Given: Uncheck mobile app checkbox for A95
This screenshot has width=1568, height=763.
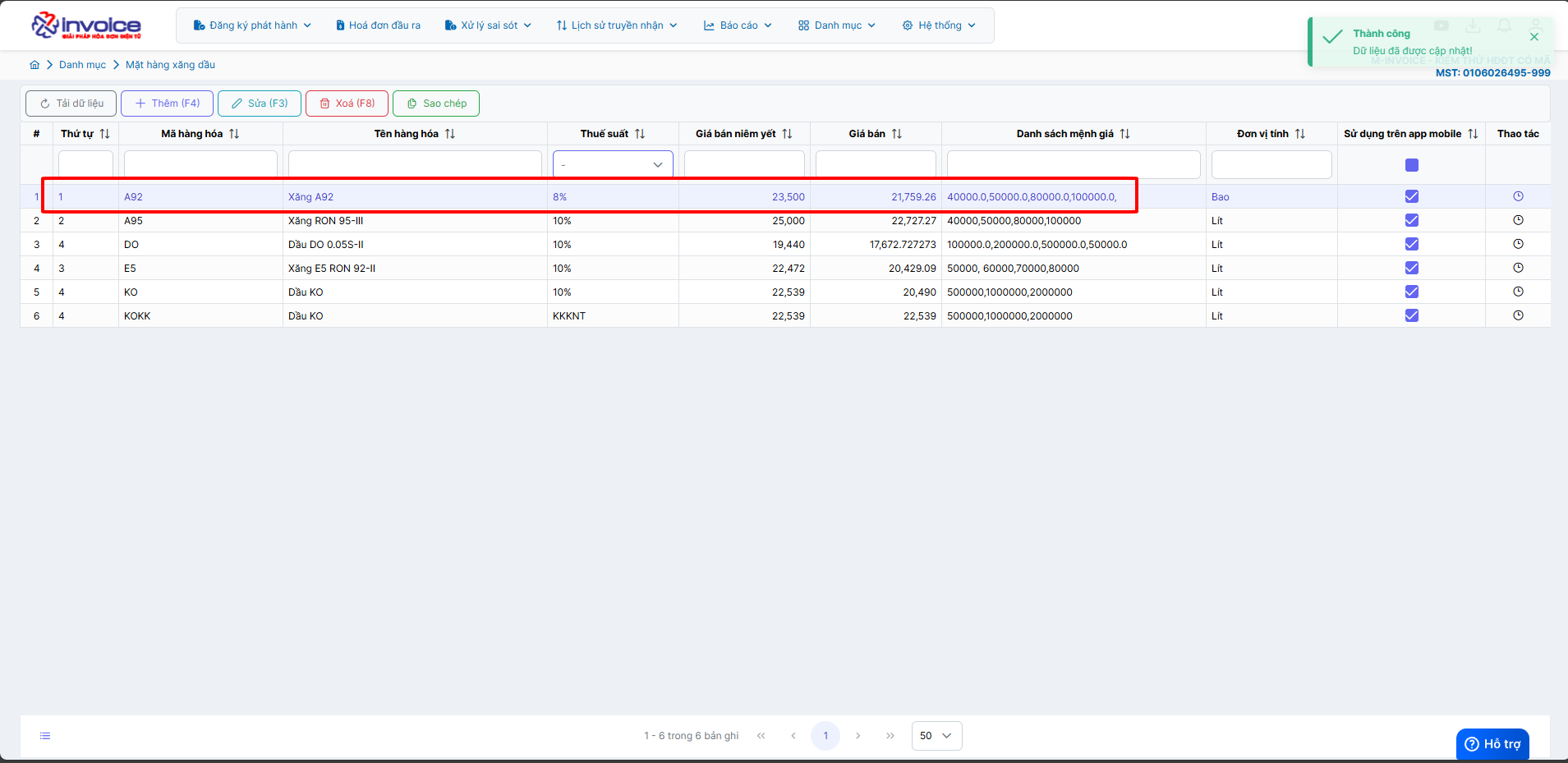Looking at the screenshot, I should 1412,220.
